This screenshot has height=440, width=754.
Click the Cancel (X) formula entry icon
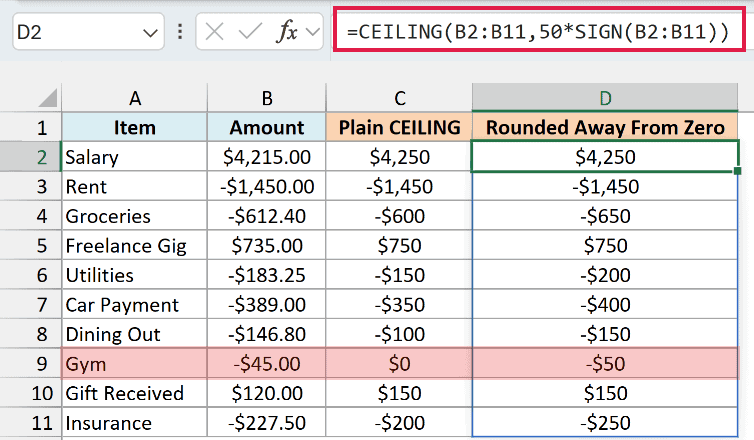(x=214, y=32)
